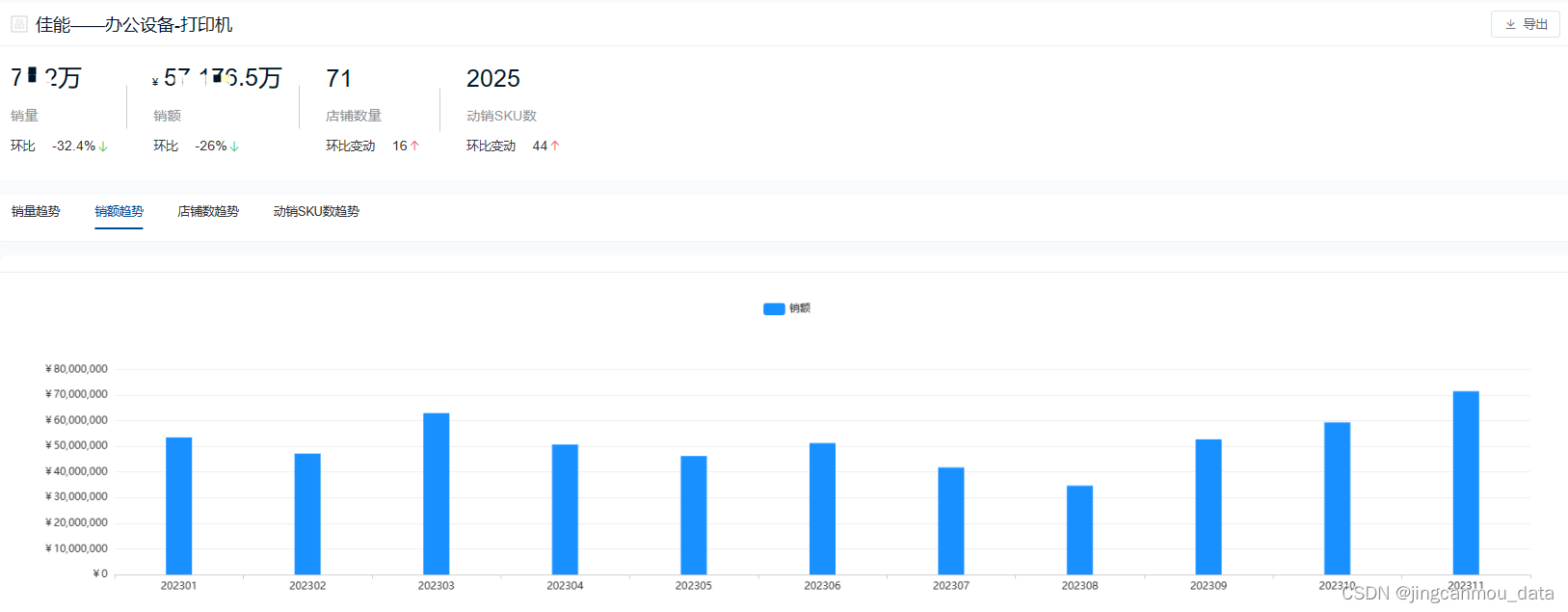
Task: Click the 202306 sales bar
Action: pos(822,509)
